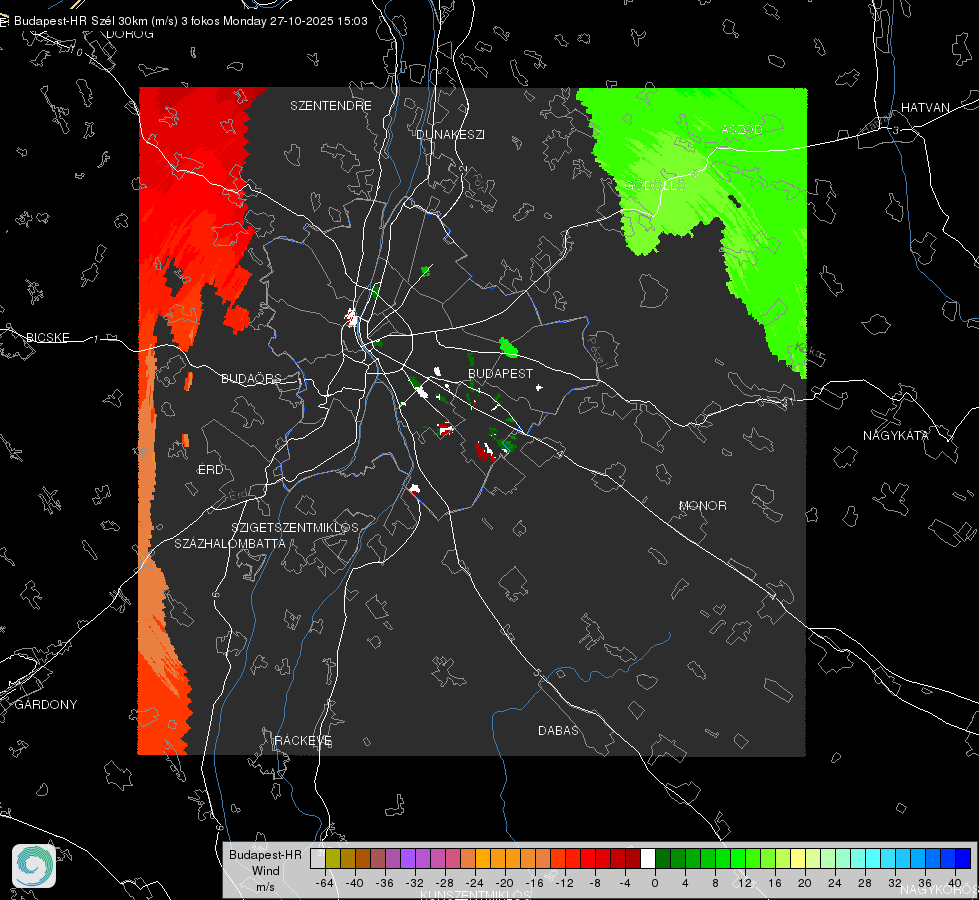
Task: Pick the darkest blue legend swatch
Action: [x=963, y=858]
